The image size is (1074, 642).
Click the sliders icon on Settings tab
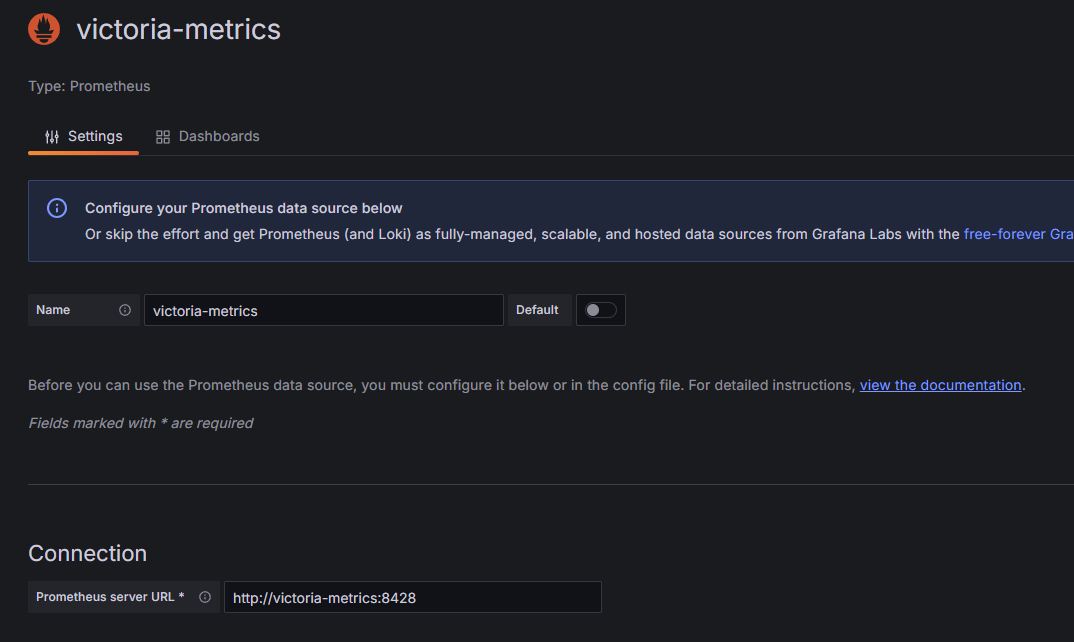52,137
